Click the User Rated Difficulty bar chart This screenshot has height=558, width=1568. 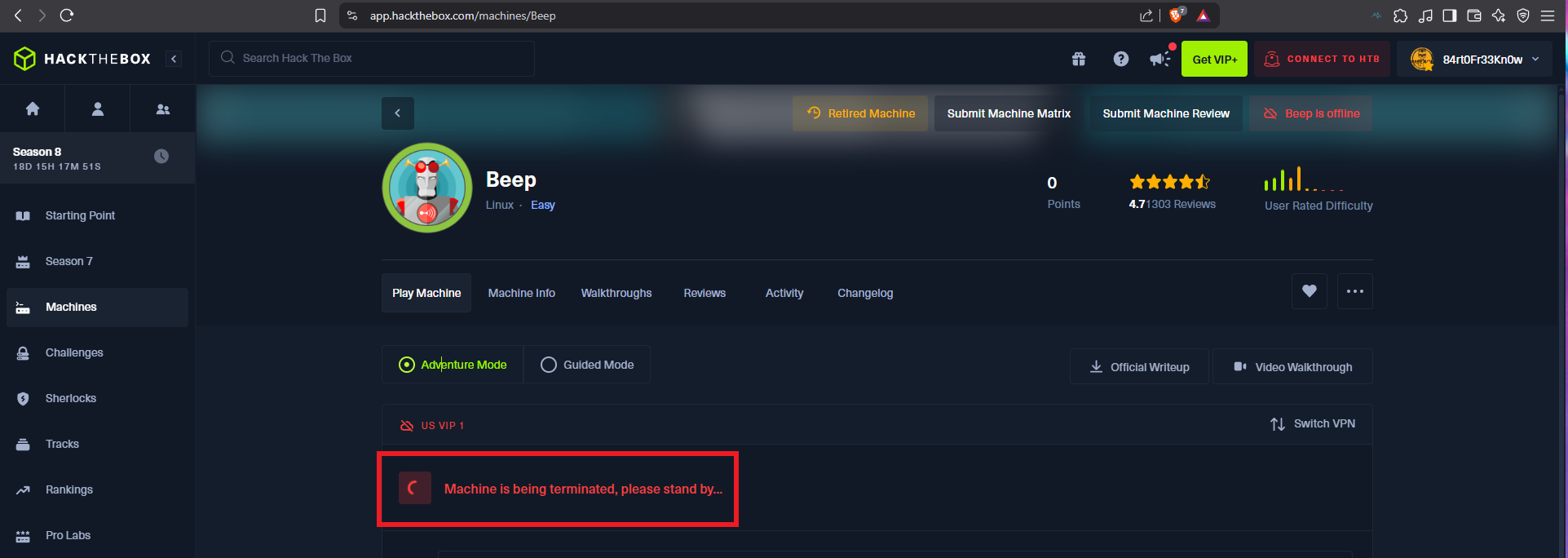(x=1303, y=179)
